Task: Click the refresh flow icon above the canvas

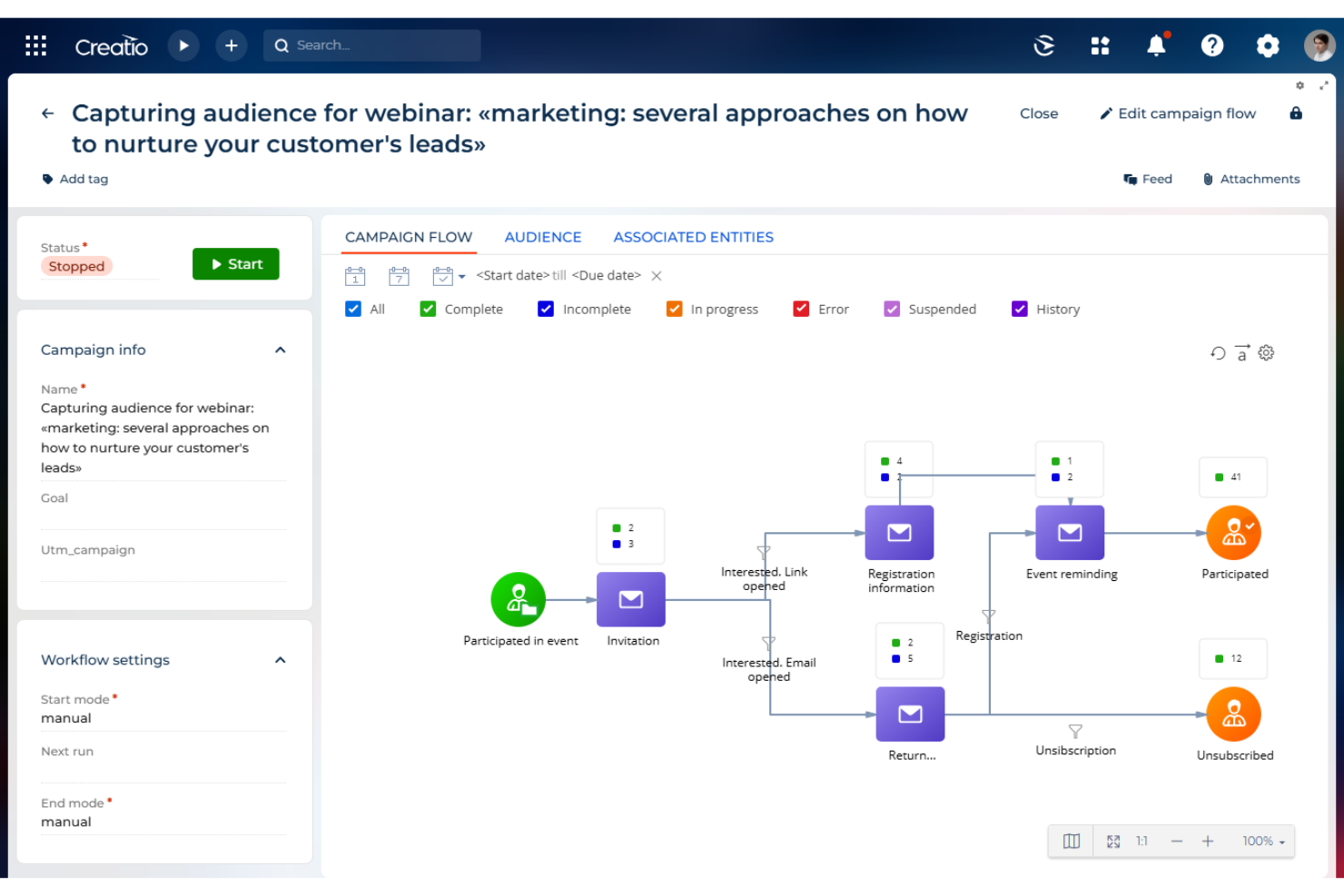Action: (1218, 352)
